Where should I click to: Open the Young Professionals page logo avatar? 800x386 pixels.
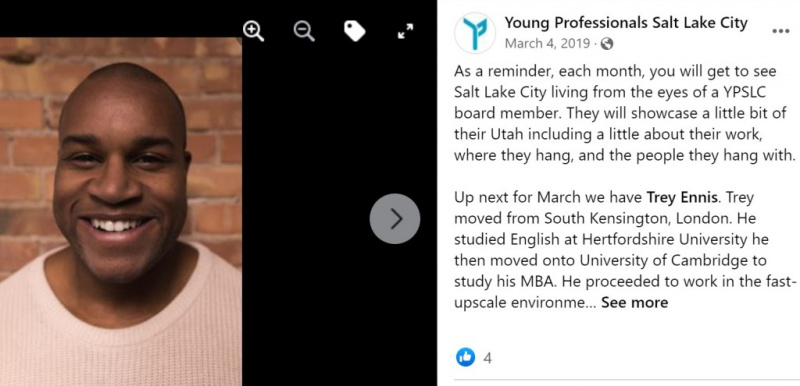475,33
